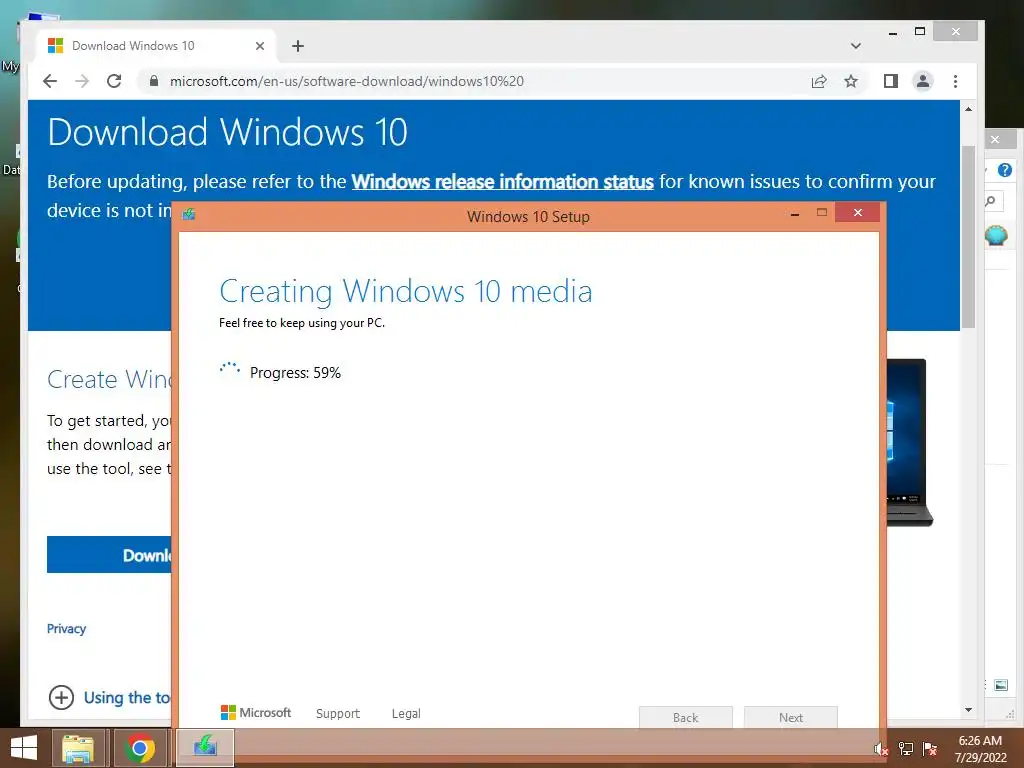
Task: Click scroll down arrow of Chrome page
Action: click(968, 710)
